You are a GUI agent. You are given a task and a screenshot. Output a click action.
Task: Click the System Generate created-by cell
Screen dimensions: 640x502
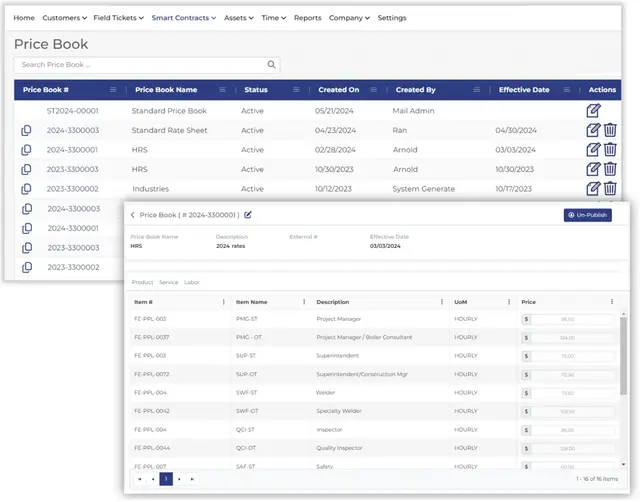click(x=424, y=189)
